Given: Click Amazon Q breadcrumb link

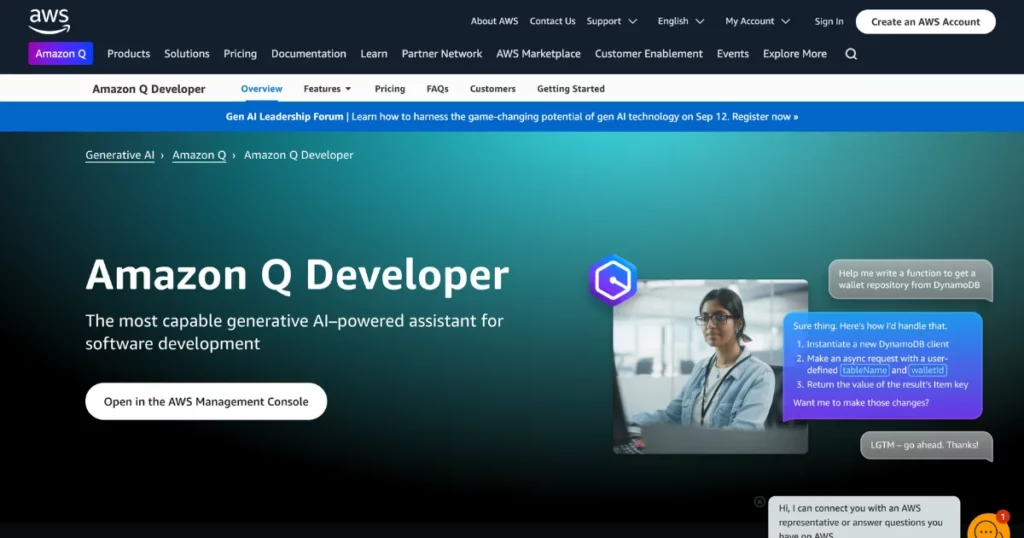Looking at the screenshot, I should tap(199, 155).
